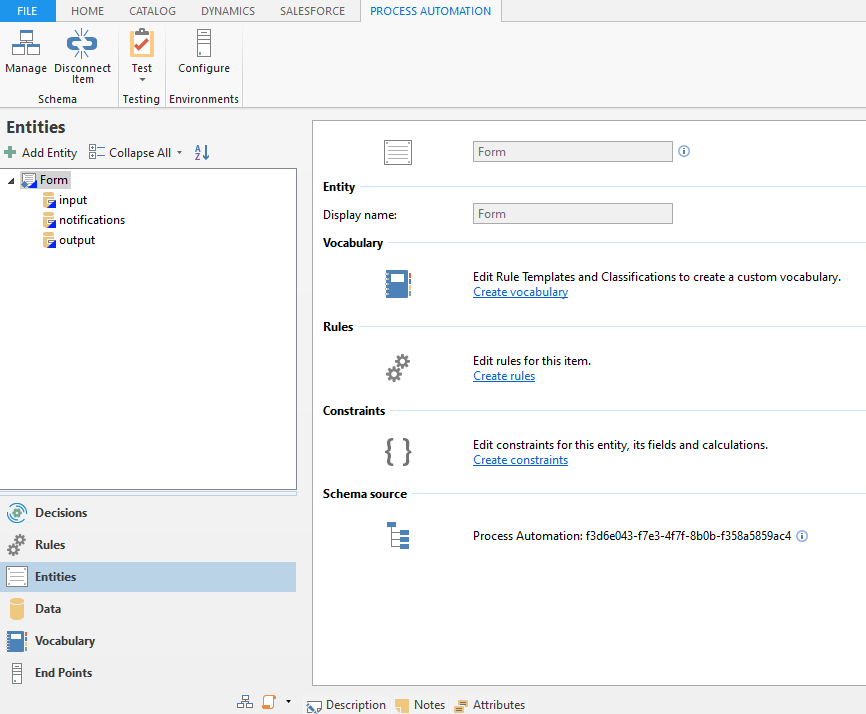The width and height of the screenshot is (866, 714).
Task: Select the notifications entity in tree
Action: pos(91,220)
